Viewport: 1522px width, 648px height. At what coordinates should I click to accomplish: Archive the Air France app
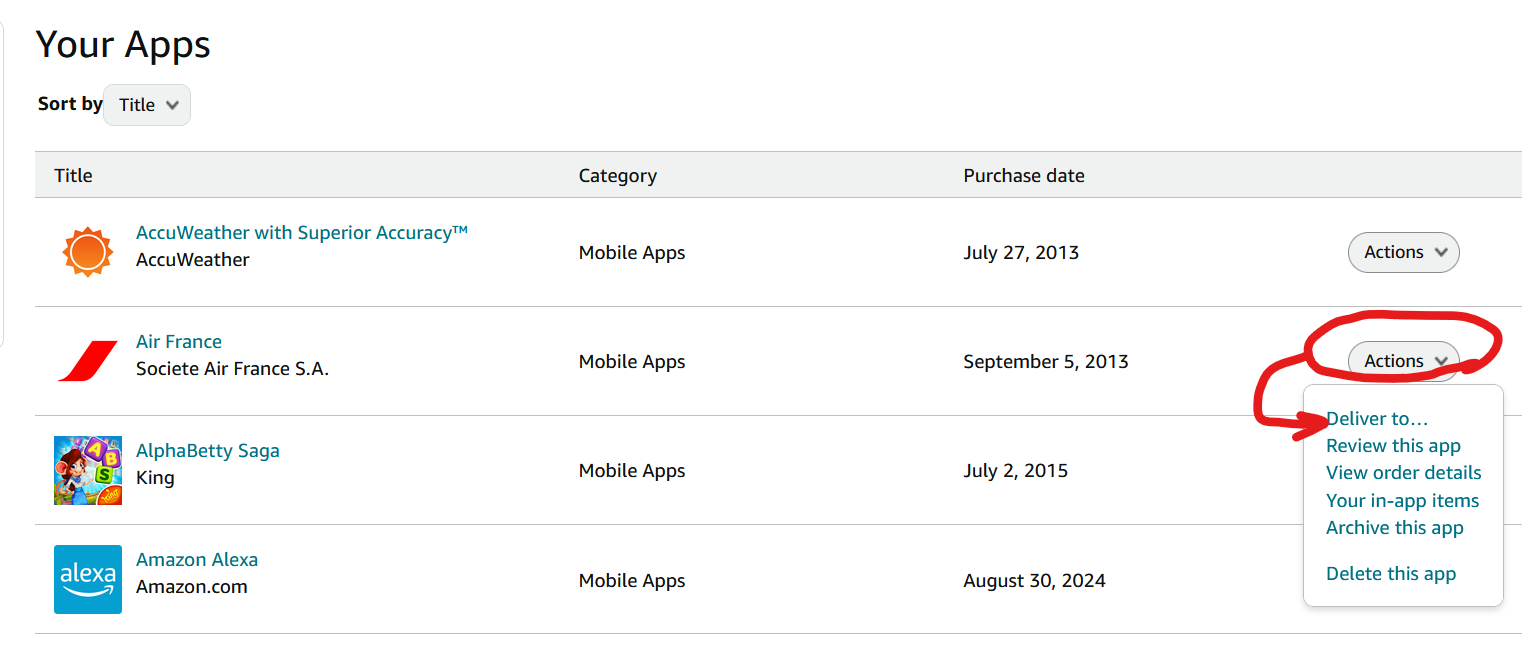[1395, 527]
